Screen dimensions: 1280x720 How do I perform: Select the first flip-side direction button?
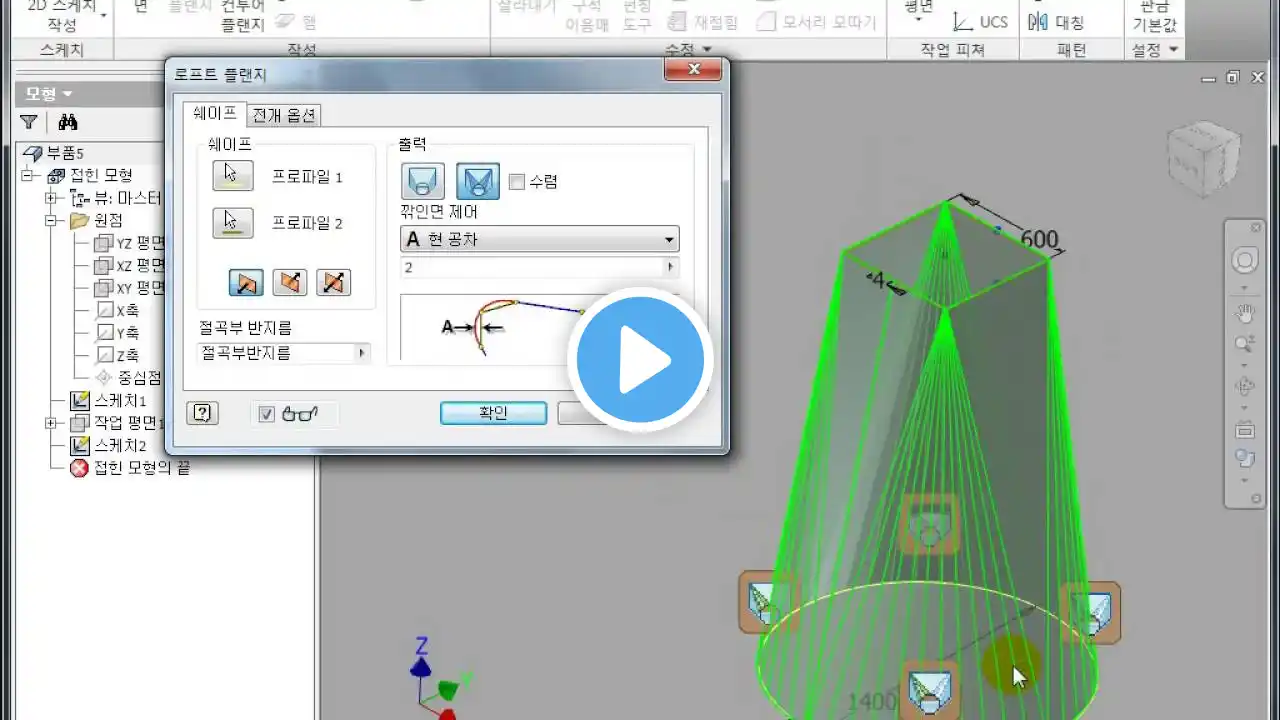point(246,283)
